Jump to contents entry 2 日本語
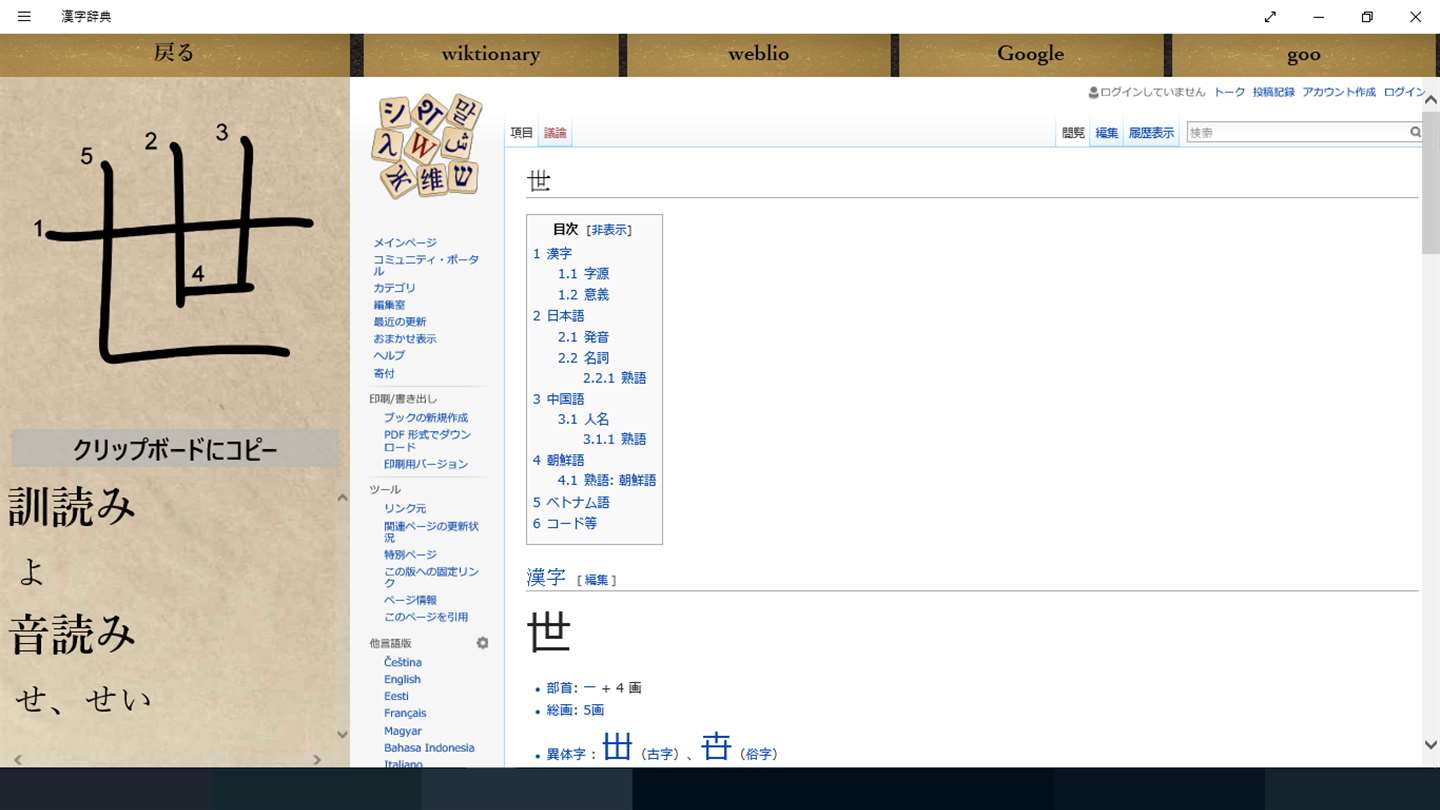 click(558, 315)
